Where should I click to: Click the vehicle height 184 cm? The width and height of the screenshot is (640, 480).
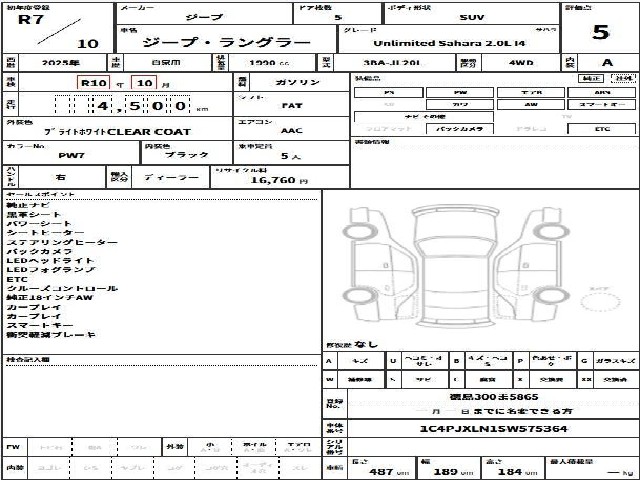tap(517, 472)
